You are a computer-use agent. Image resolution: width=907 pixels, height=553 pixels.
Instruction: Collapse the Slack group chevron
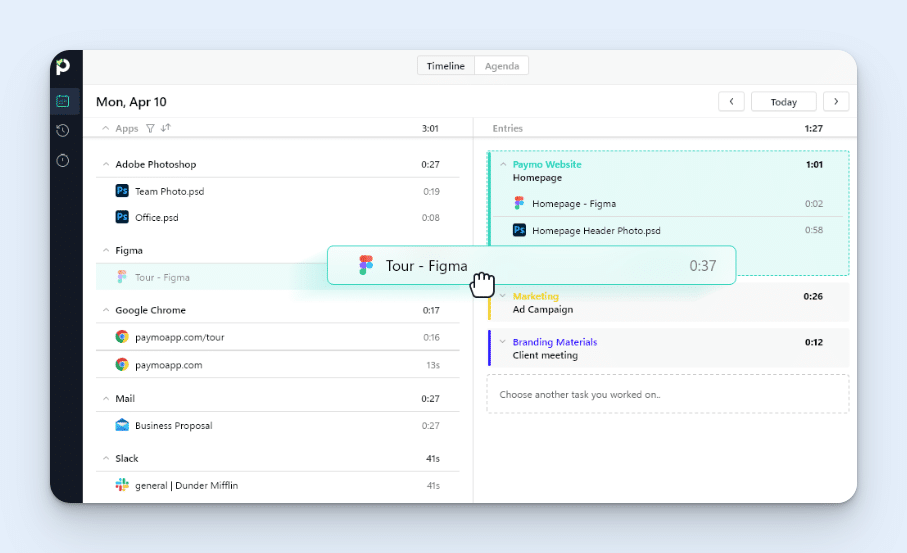click(x=106, y=458)
